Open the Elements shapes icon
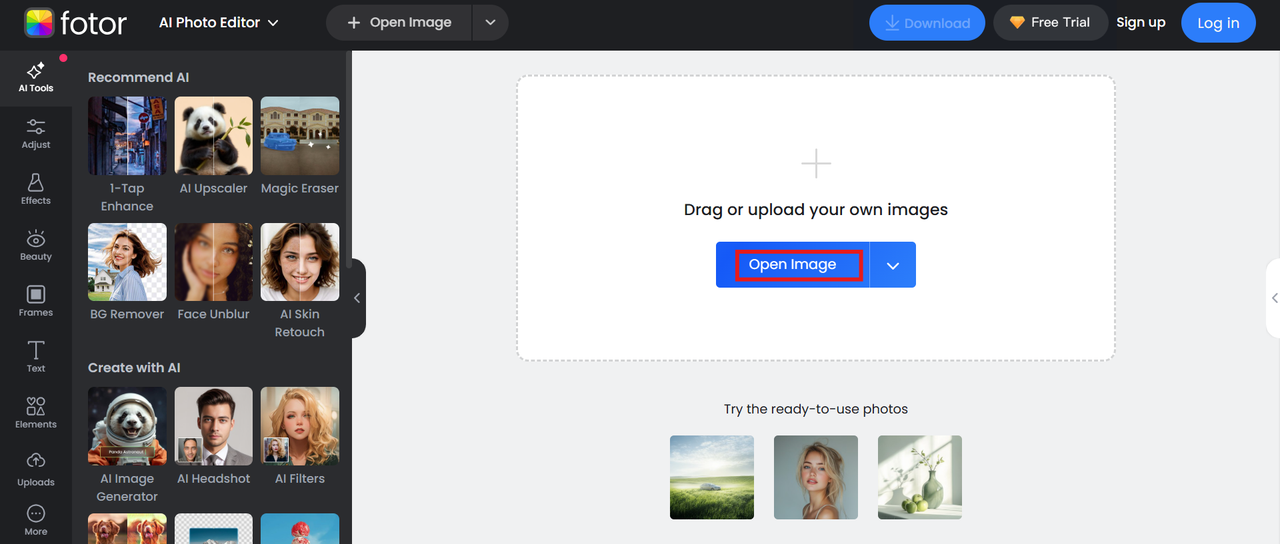The height and width of the screenshot is (544, 1280). tap(36, 412)
